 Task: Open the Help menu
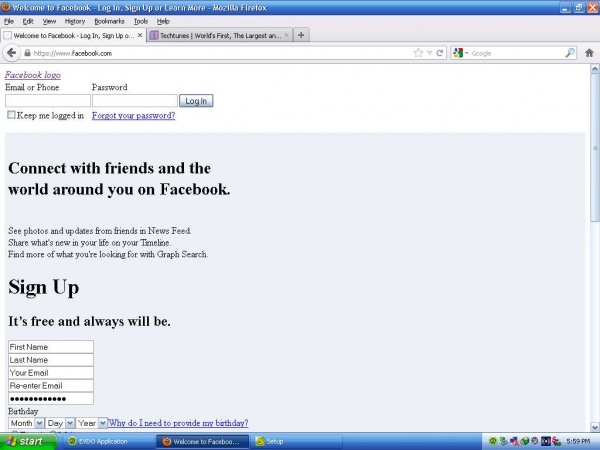point(163,21)
